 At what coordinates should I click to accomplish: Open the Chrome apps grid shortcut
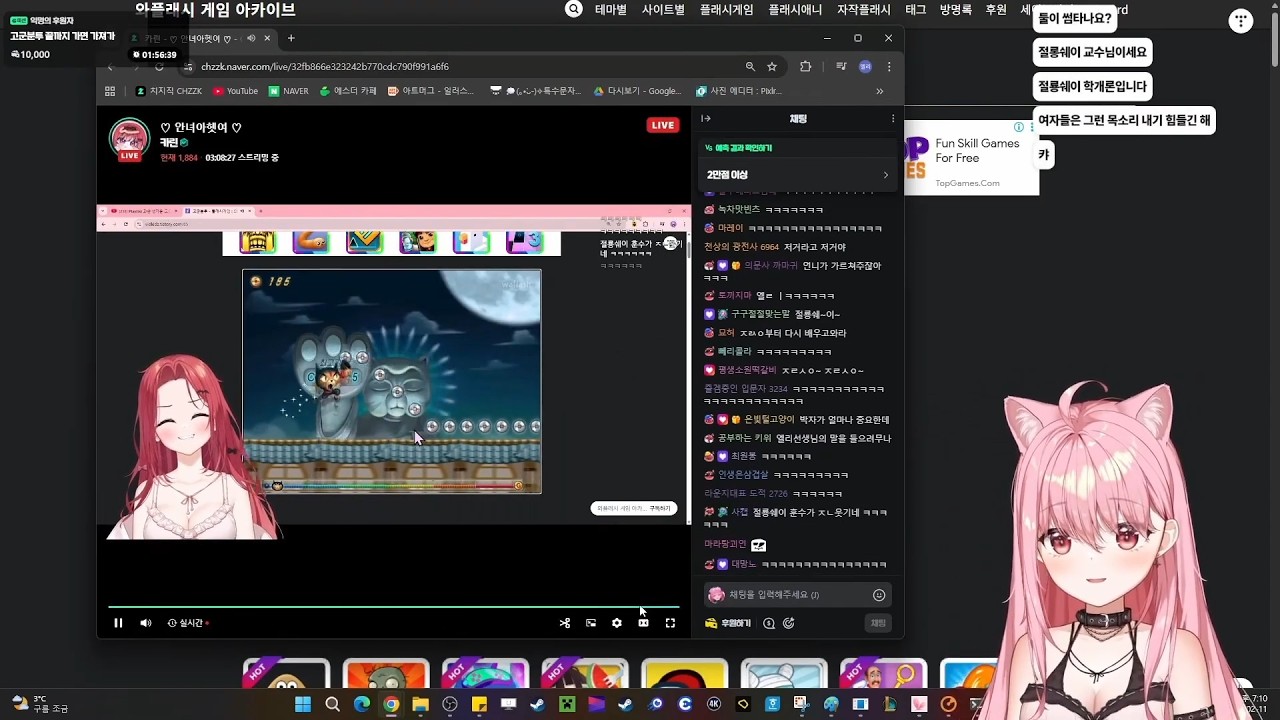tap(110, 91)
